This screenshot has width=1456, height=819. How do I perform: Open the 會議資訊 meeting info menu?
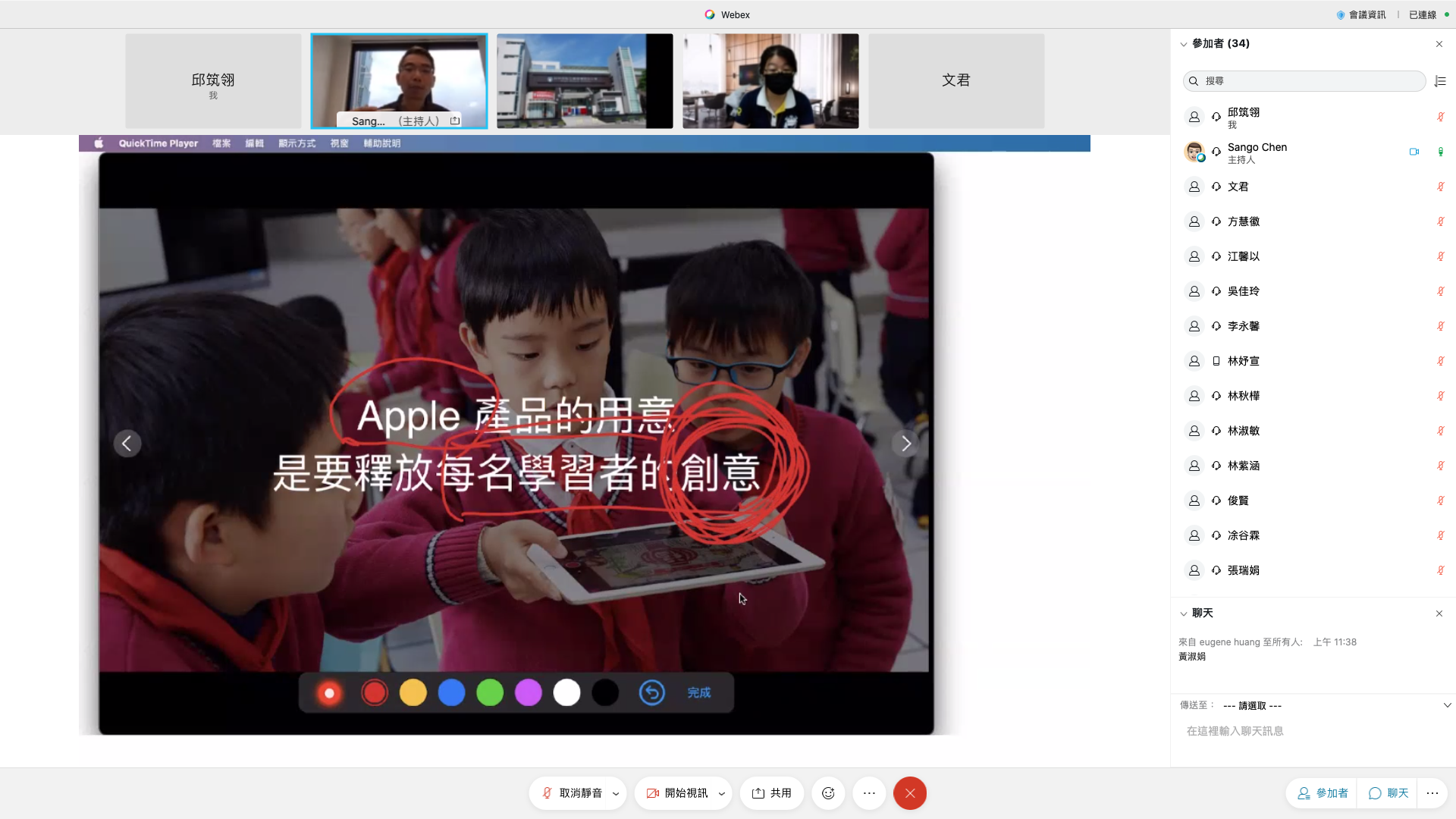point(1361,14)
